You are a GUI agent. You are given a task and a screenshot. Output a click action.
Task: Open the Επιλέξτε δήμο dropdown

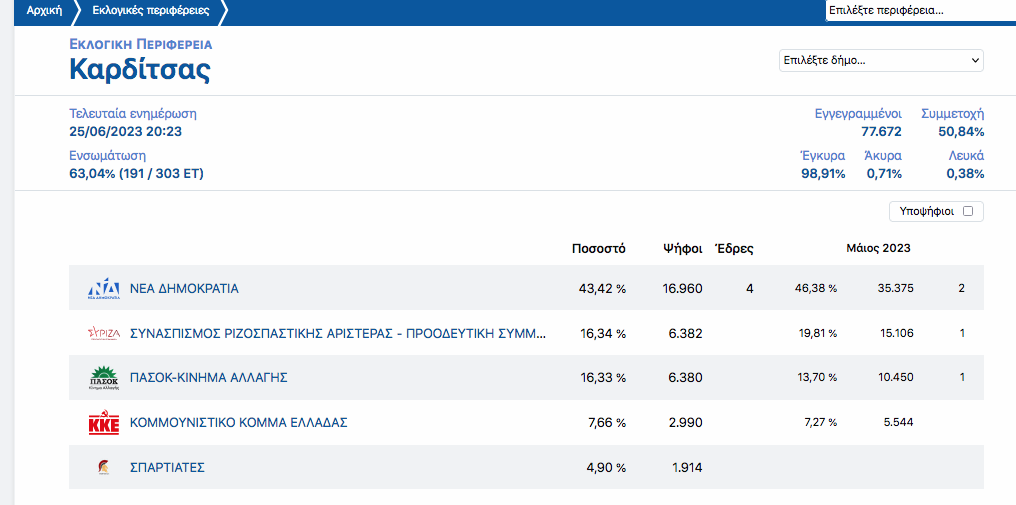tap(881, 61)
